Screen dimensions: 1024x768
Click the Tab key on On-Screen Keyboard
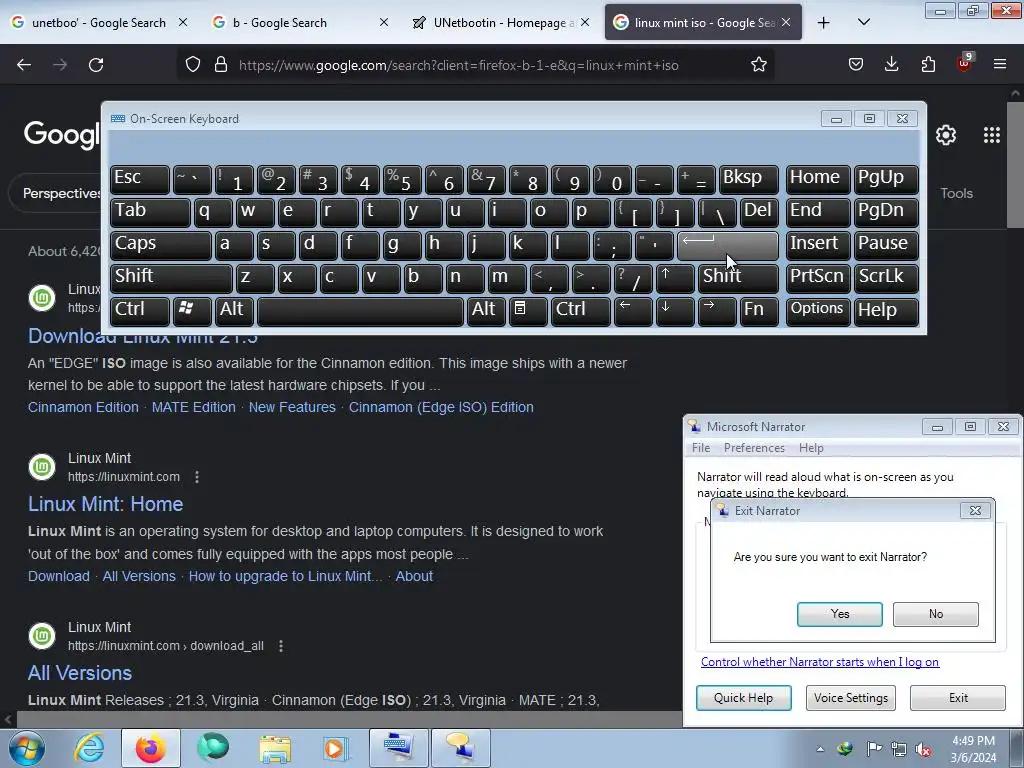point(150,212)
